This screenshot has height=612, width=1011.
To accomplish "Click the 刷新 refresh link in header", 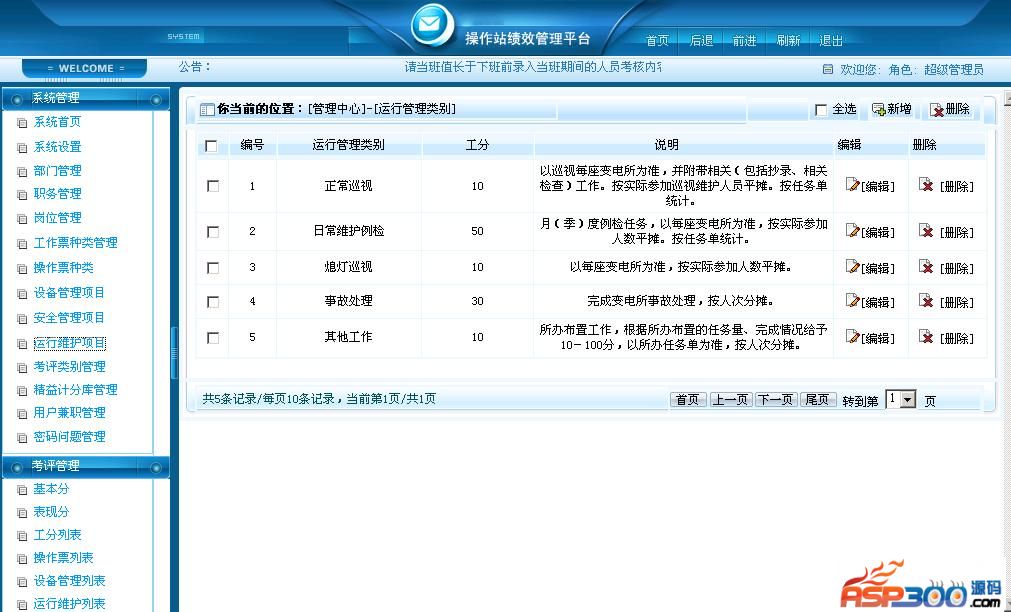I will tap(788, 41).
